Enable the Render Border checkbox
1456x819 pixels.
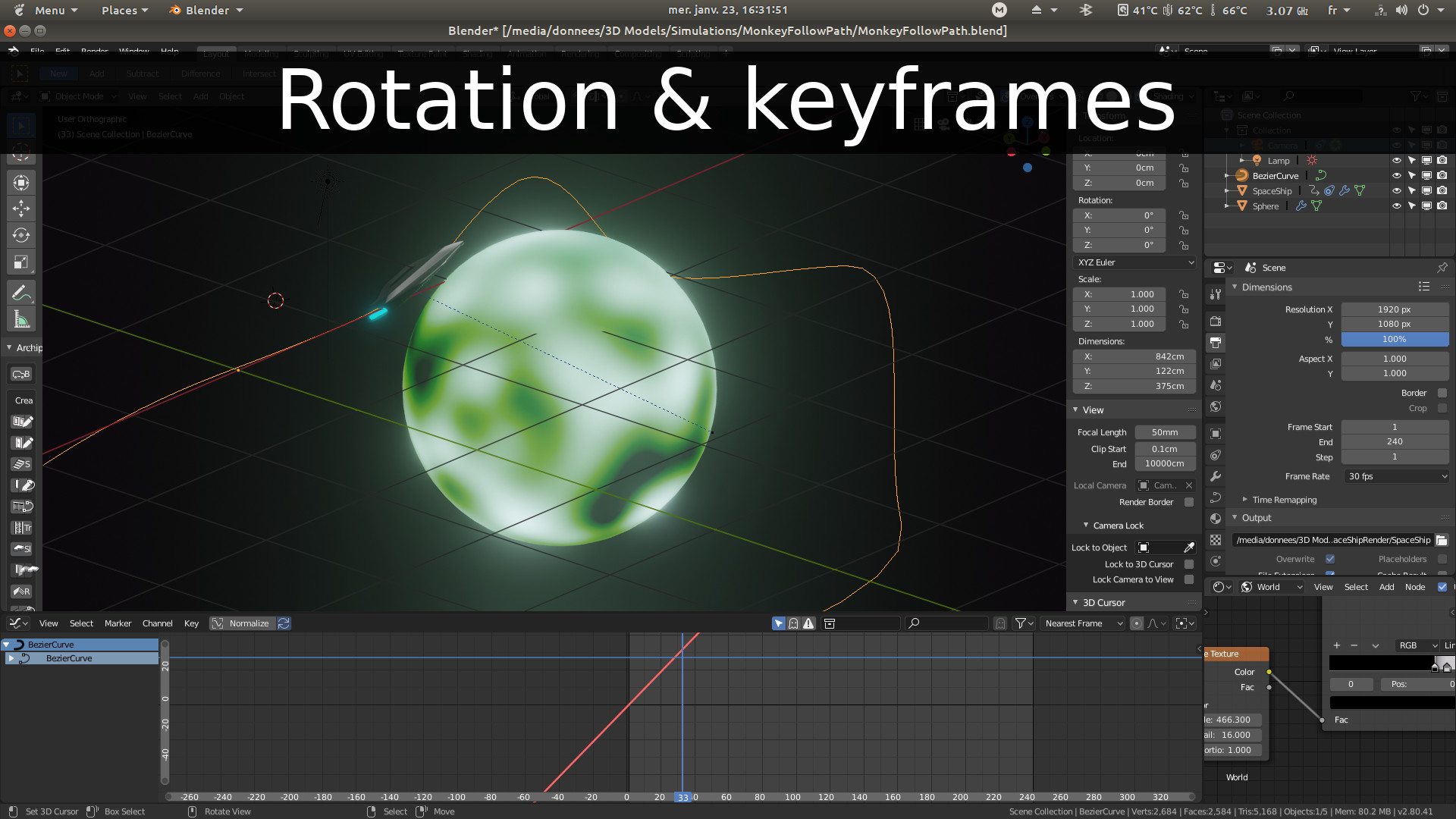1189,502
